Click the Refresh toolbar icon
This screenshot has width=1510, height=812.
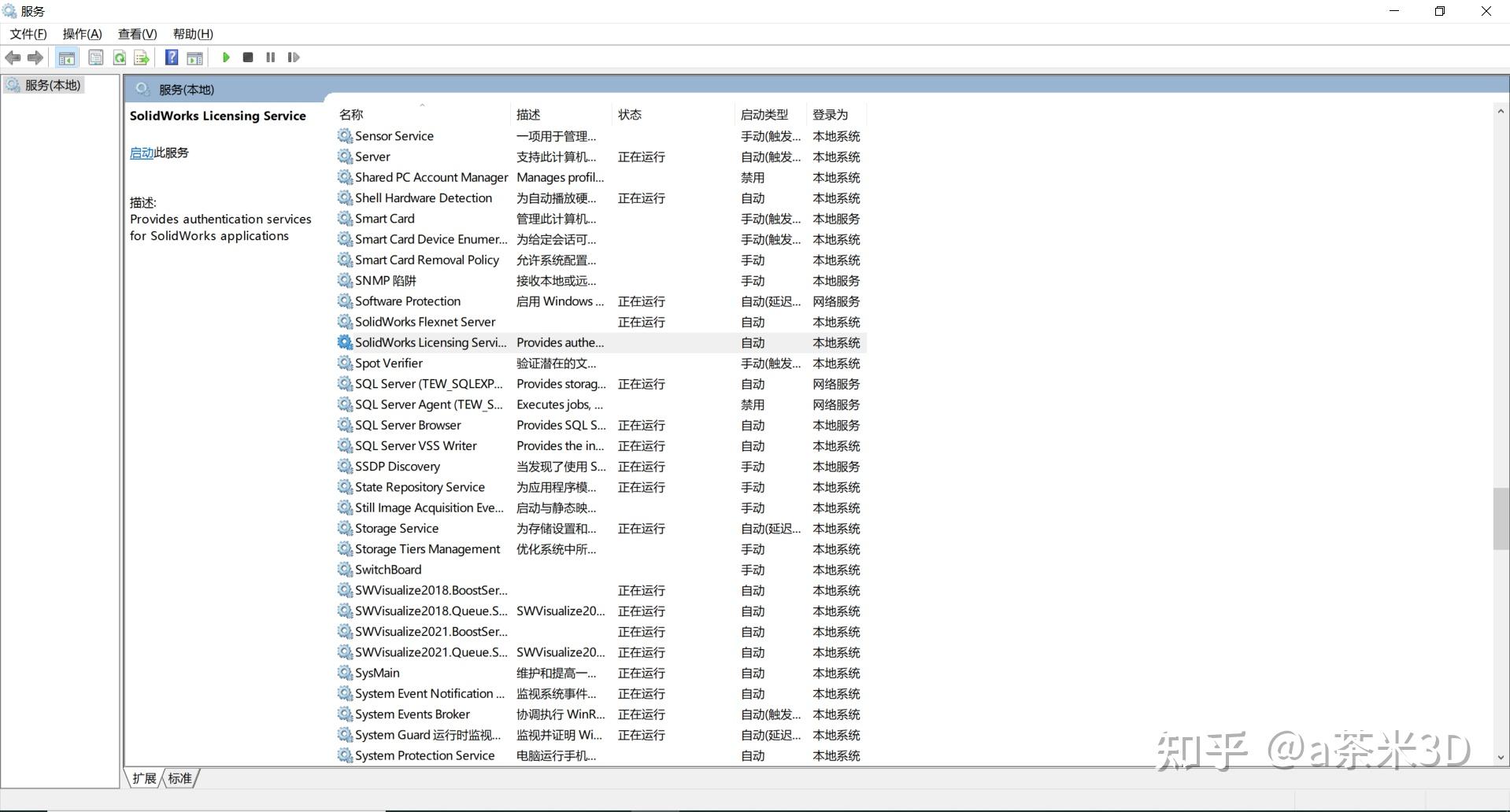point(119,57)
